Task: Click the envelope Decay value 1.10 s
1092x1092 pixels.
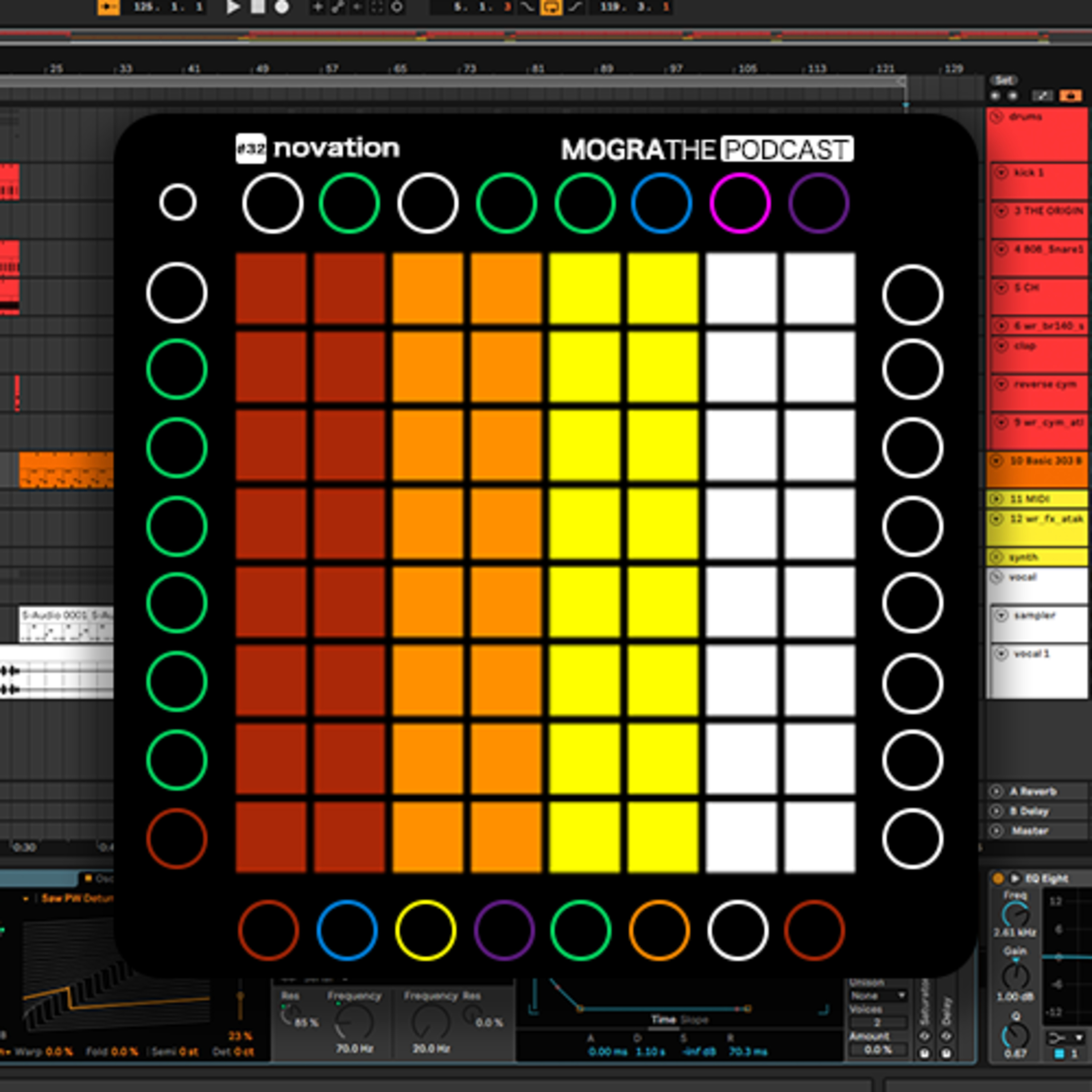Action: click(650, 1052)
